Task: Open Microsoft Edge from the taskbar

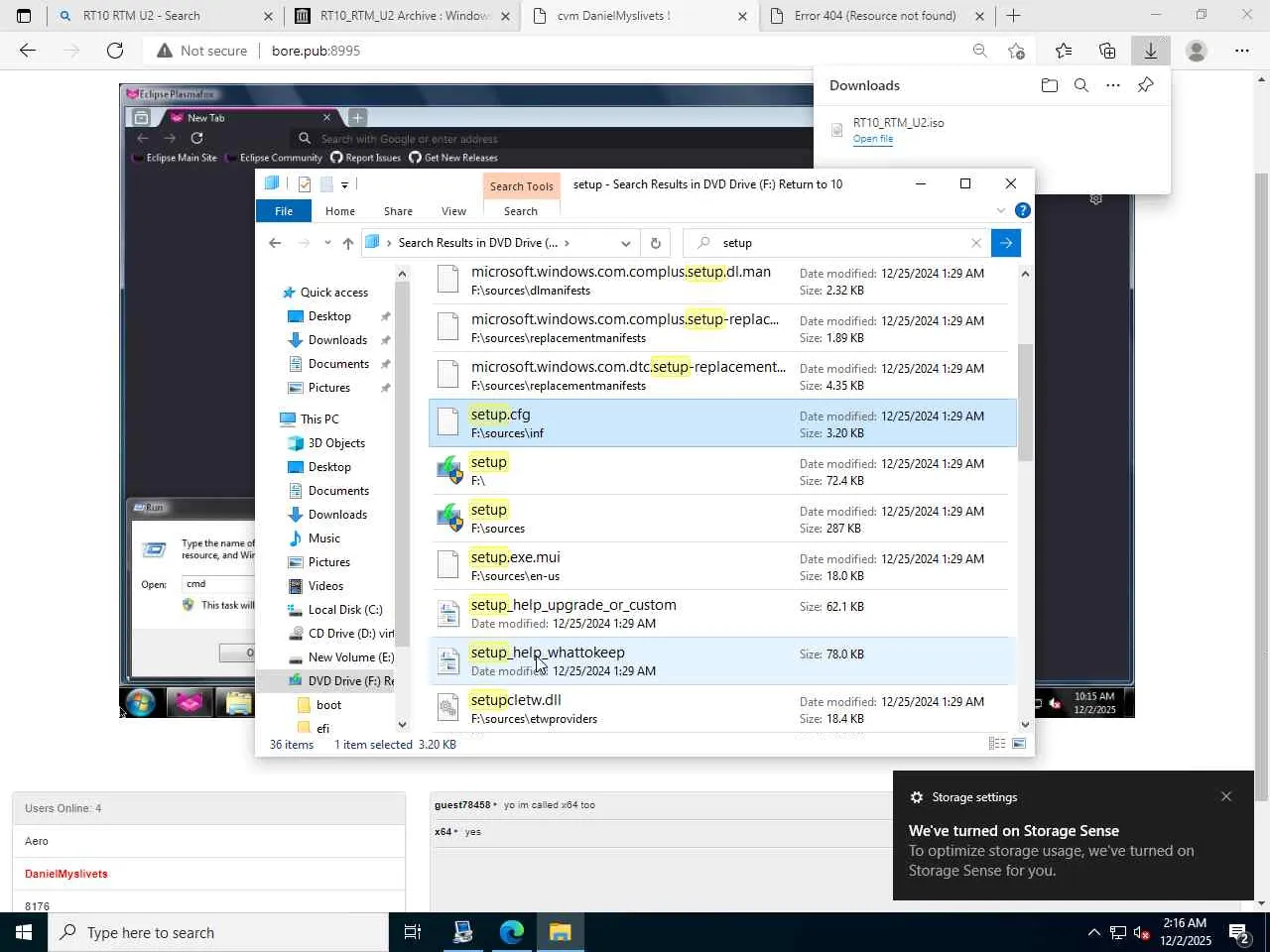Action: point(512,932)
